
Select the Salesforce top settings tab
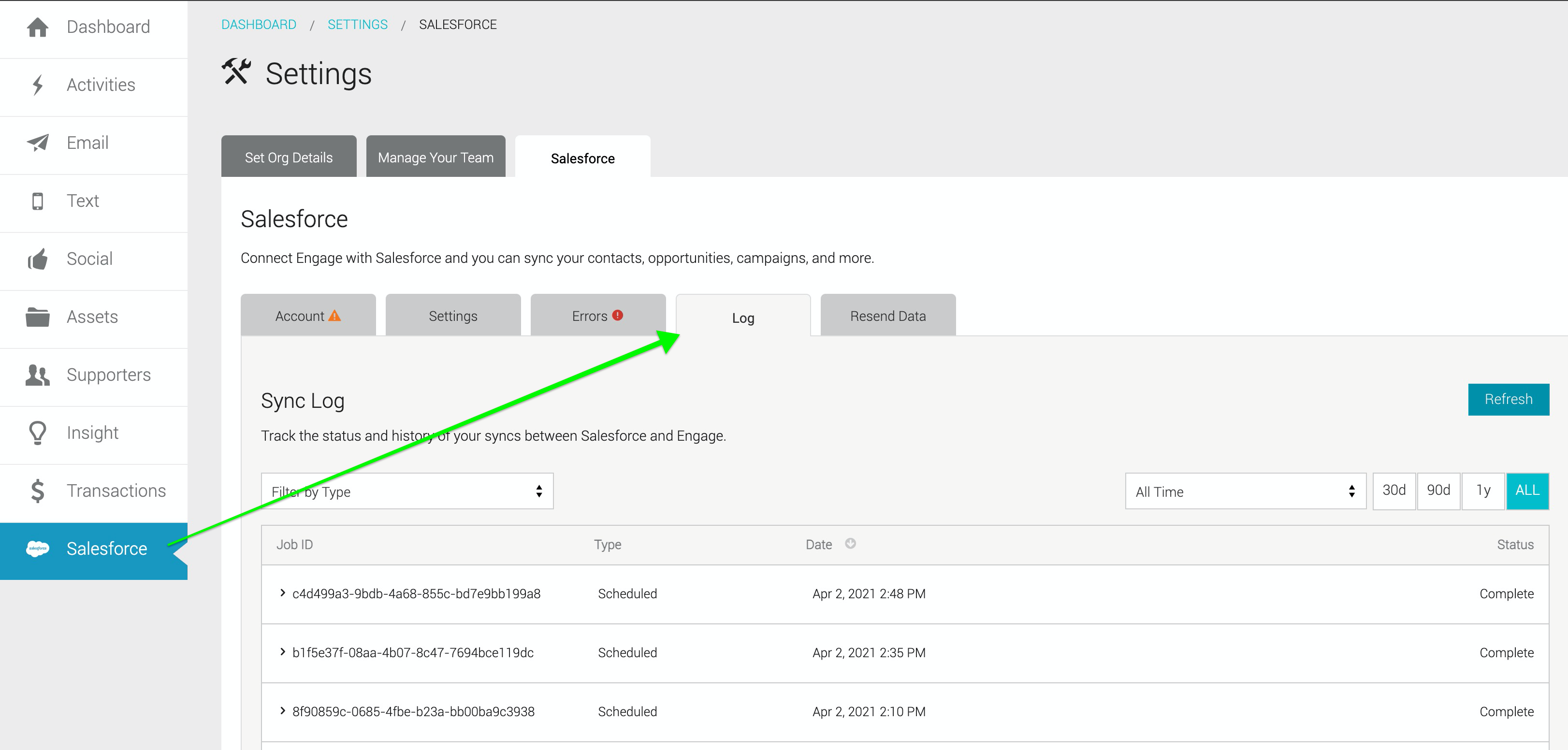pyautogui.click(x=582, y=157)
